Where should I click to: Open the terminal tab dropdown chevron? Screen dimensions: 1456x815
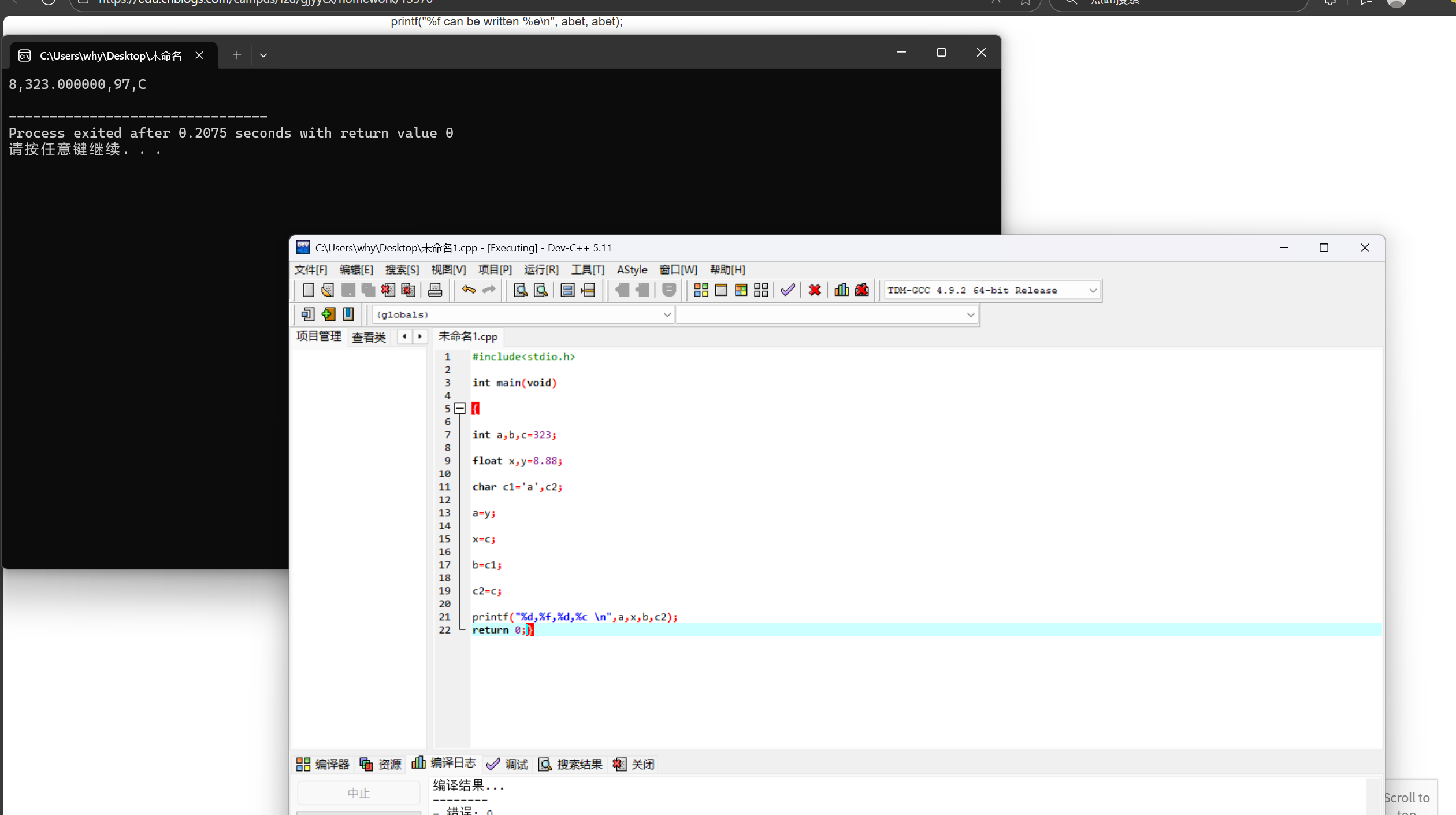[263, 55]
